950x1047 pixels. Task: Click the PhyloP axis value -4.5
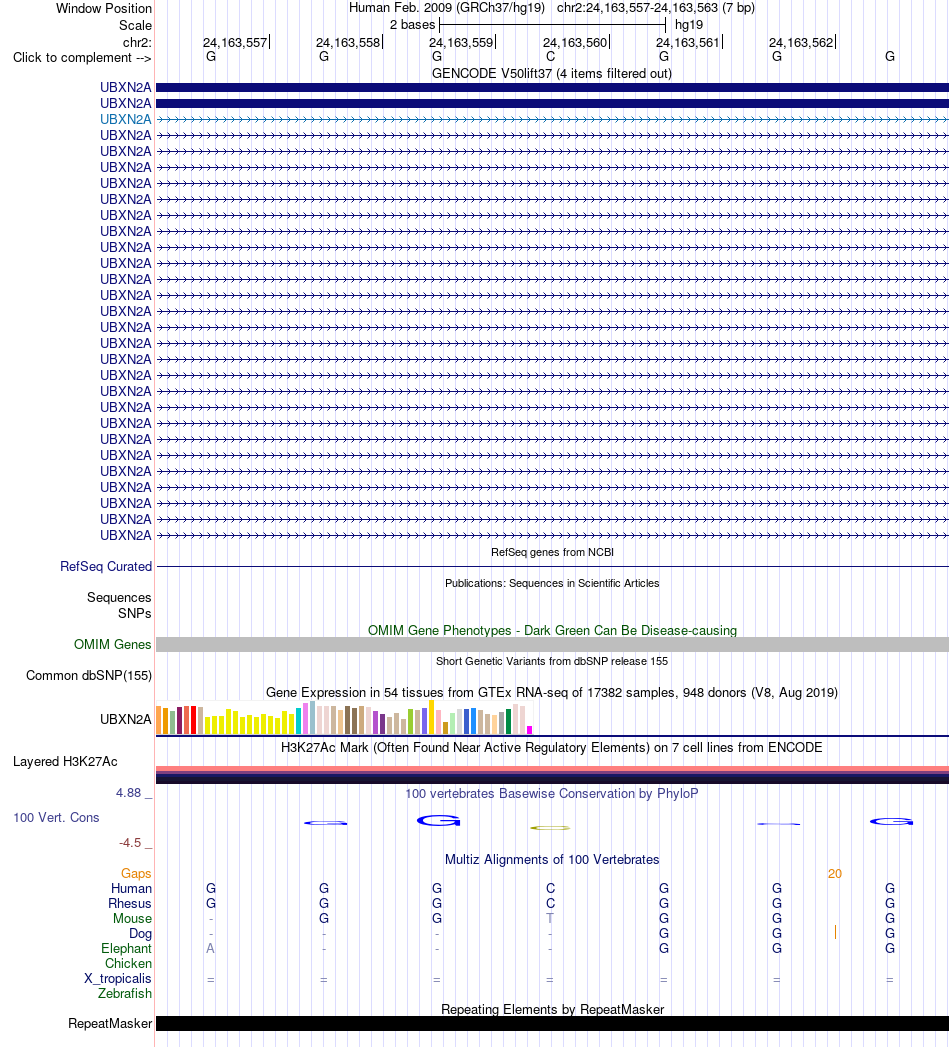(x=130, y=843)
